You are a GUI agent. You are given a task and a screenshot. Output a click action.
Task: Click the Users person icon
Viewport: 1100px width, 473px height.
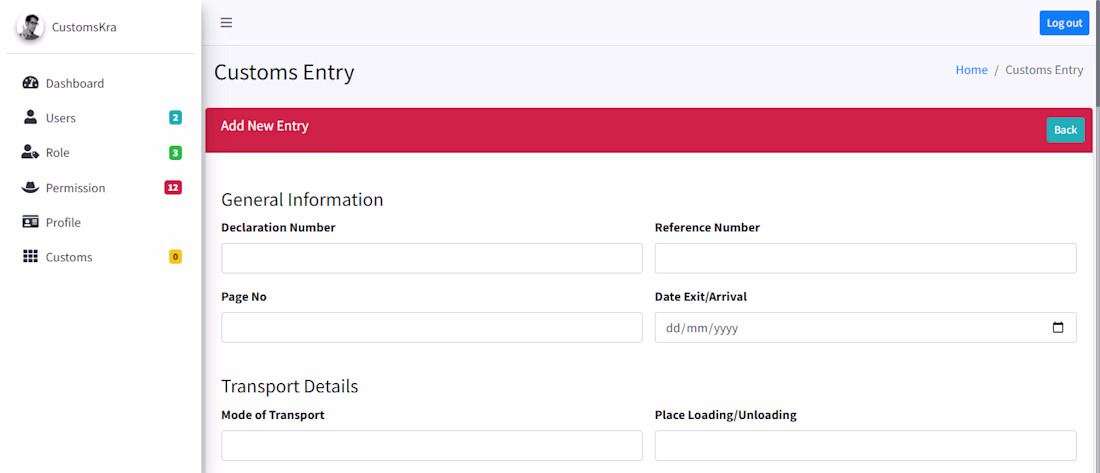coord(30,118)
